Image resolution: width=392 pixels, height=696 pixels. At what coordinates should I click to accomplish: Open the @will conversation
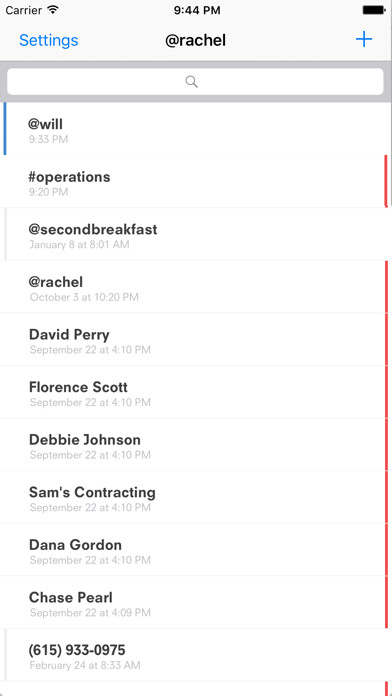196,129
